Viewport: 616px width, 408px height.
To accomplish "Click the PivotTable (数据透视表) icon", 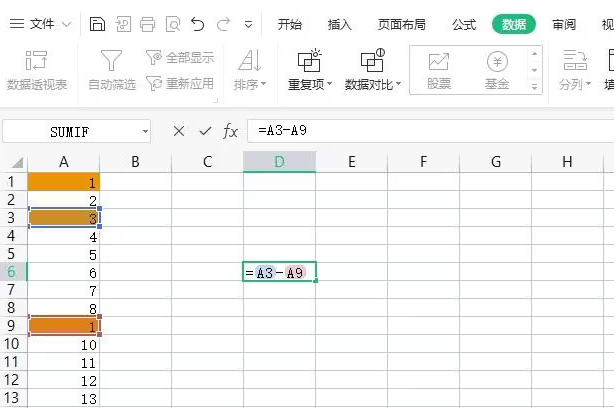I will tap(37, 61).
